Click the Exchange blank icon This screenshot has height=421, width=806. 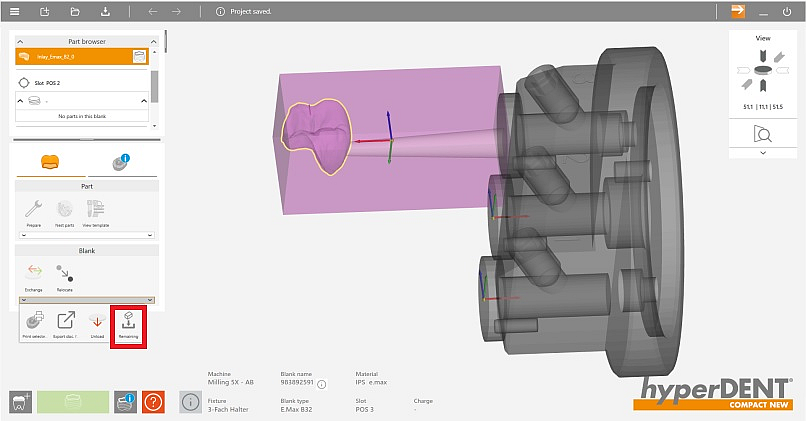(33, 273)
